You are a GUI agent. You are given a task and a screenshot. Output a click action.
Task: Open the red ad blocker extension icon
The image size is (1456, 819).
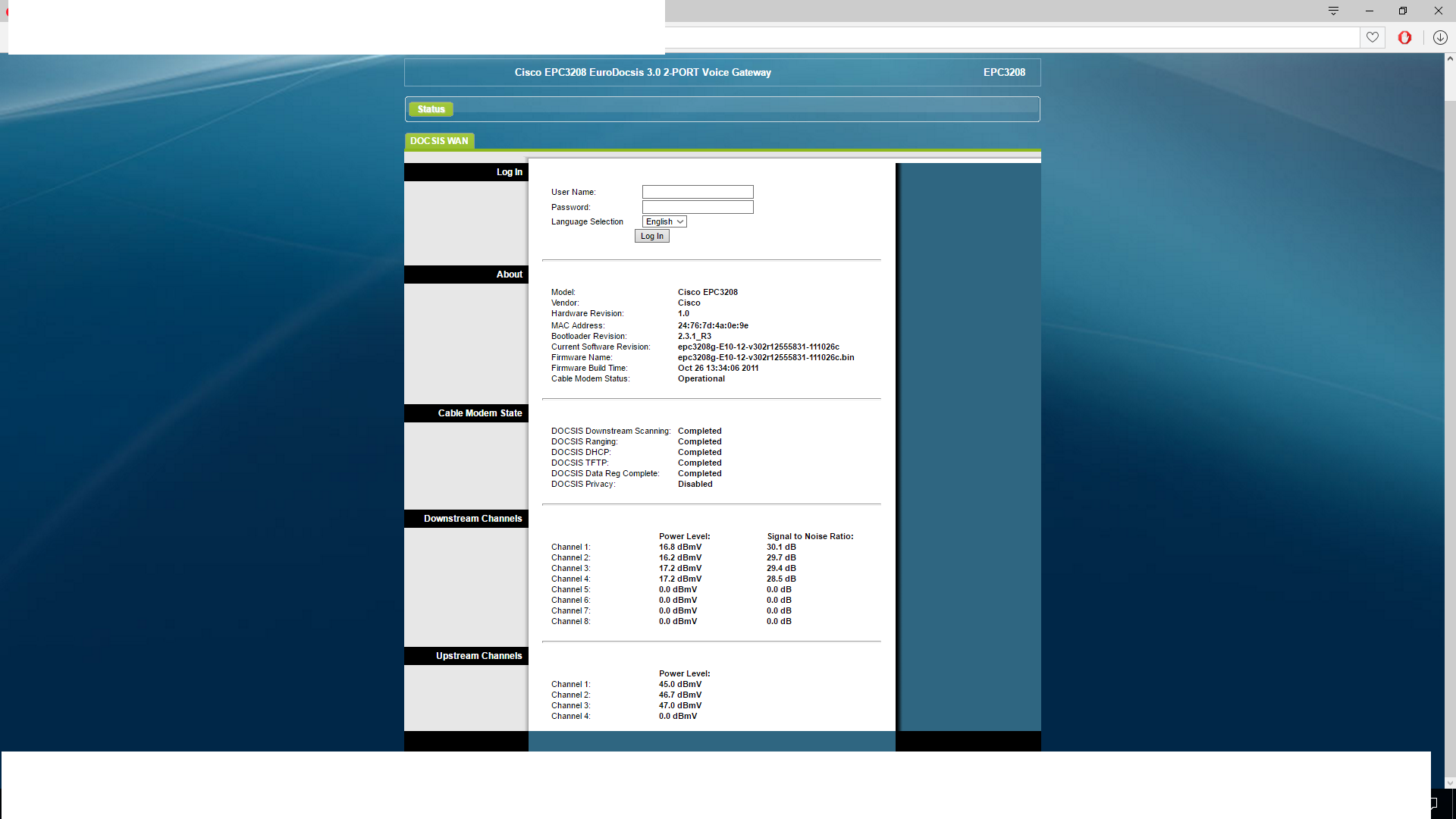click(x=1404, y=37)
